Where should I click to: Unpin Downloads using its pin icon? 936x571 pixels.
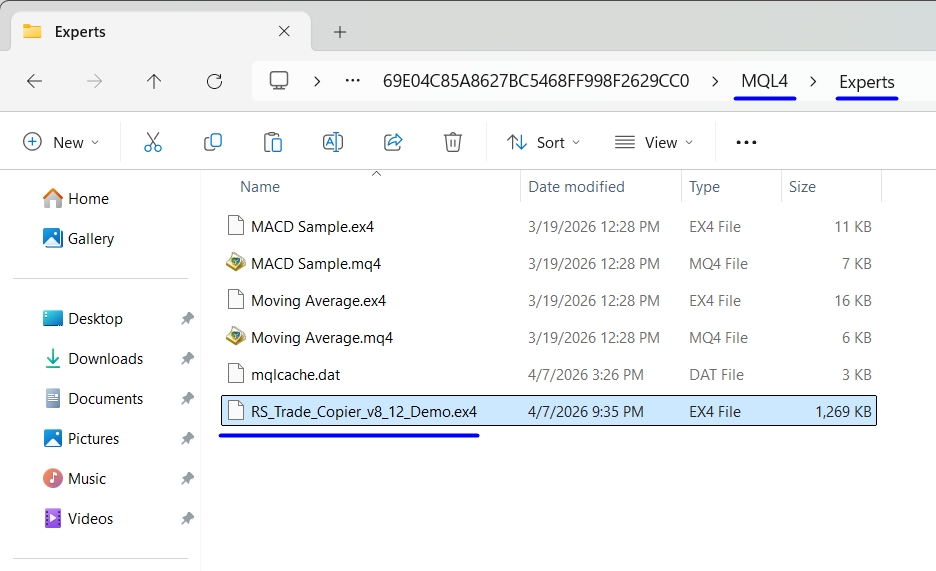pos(187,359)
